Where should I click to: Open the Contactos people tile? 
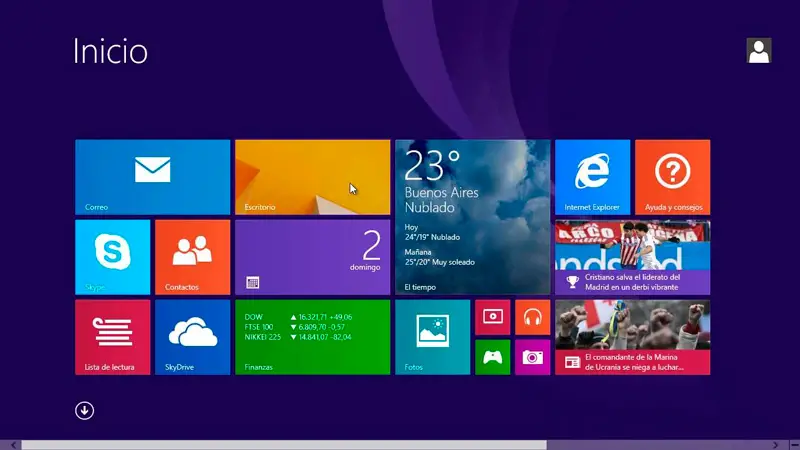point(192,257)
